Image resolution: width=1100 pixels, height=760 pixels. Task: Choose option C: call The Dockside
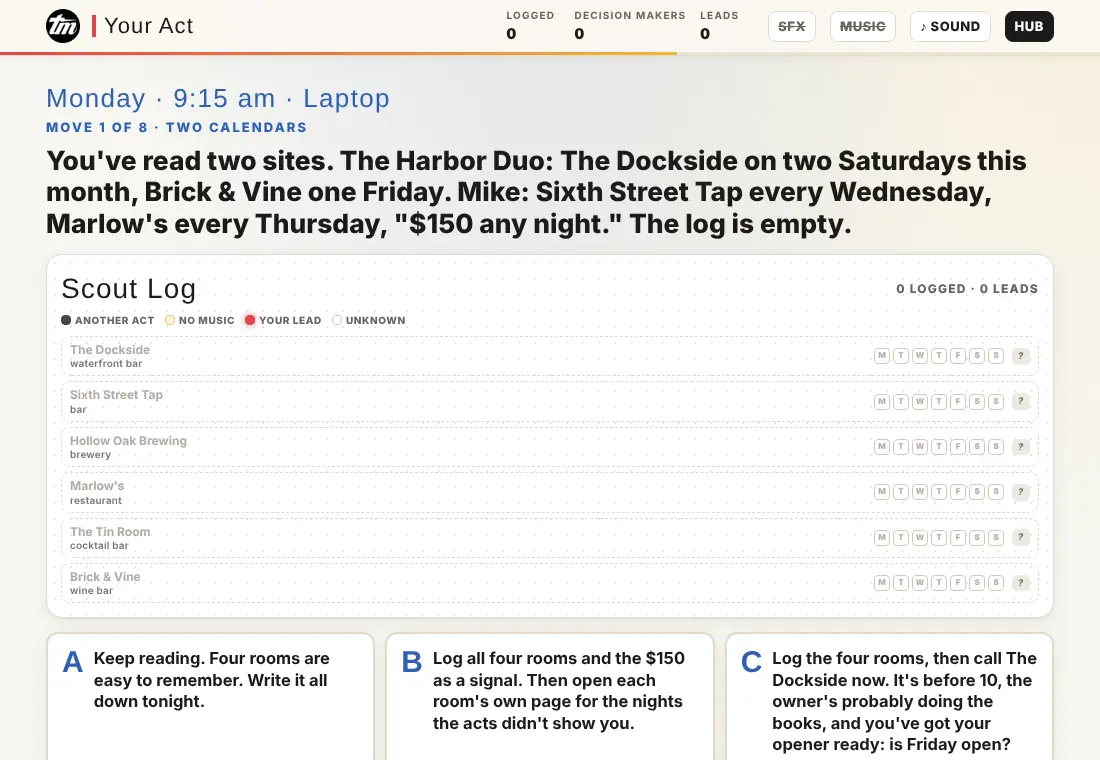(890, 696)
